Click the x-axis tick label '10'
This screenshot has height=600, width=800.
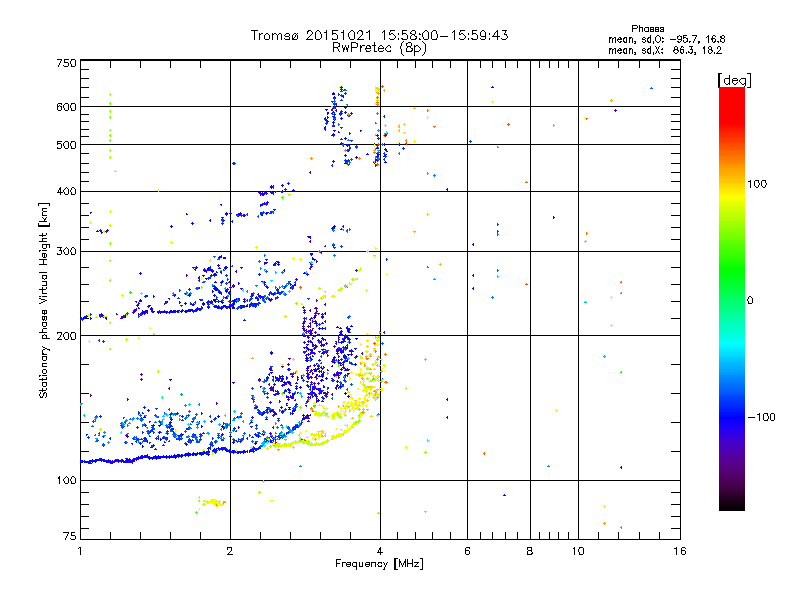coord(578,551)
